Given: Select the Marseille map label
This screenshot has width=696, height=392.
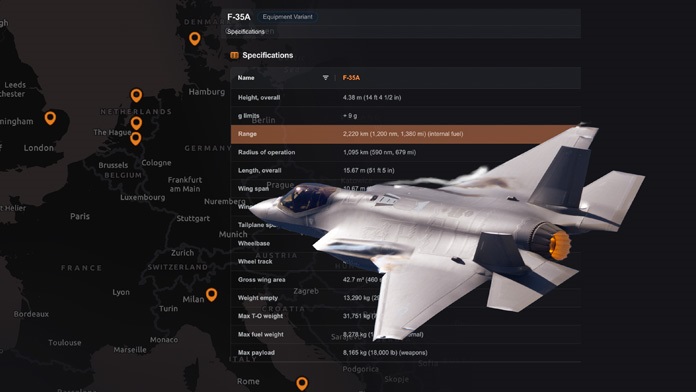Looking at the screenshot, I should [x=130, y=350].
